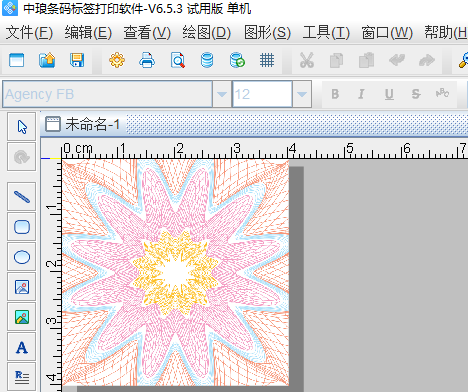Open print preview magnifier page icon
Image resolution: width=468 pixels, height=392 pixels.
point(177,60)
